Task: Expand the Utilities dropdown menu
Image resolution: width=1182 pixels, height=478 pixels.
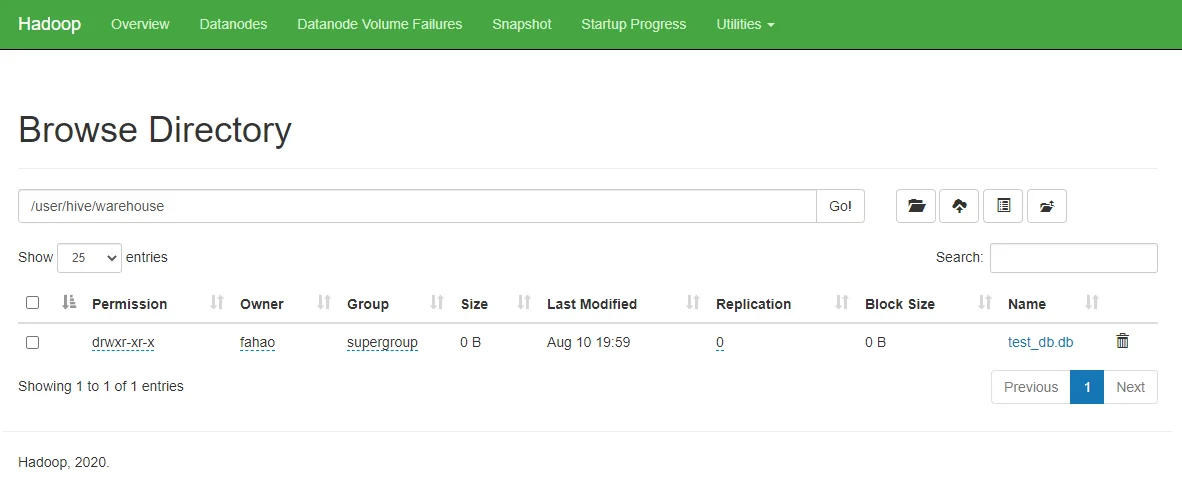Action: coord(745,24)
